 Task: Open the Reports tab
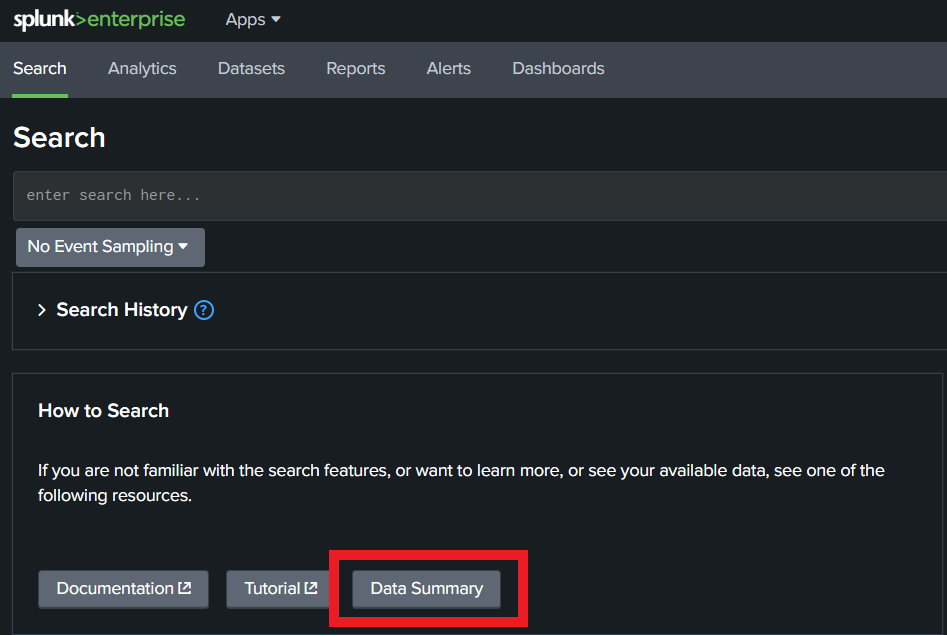coord(356,69)
